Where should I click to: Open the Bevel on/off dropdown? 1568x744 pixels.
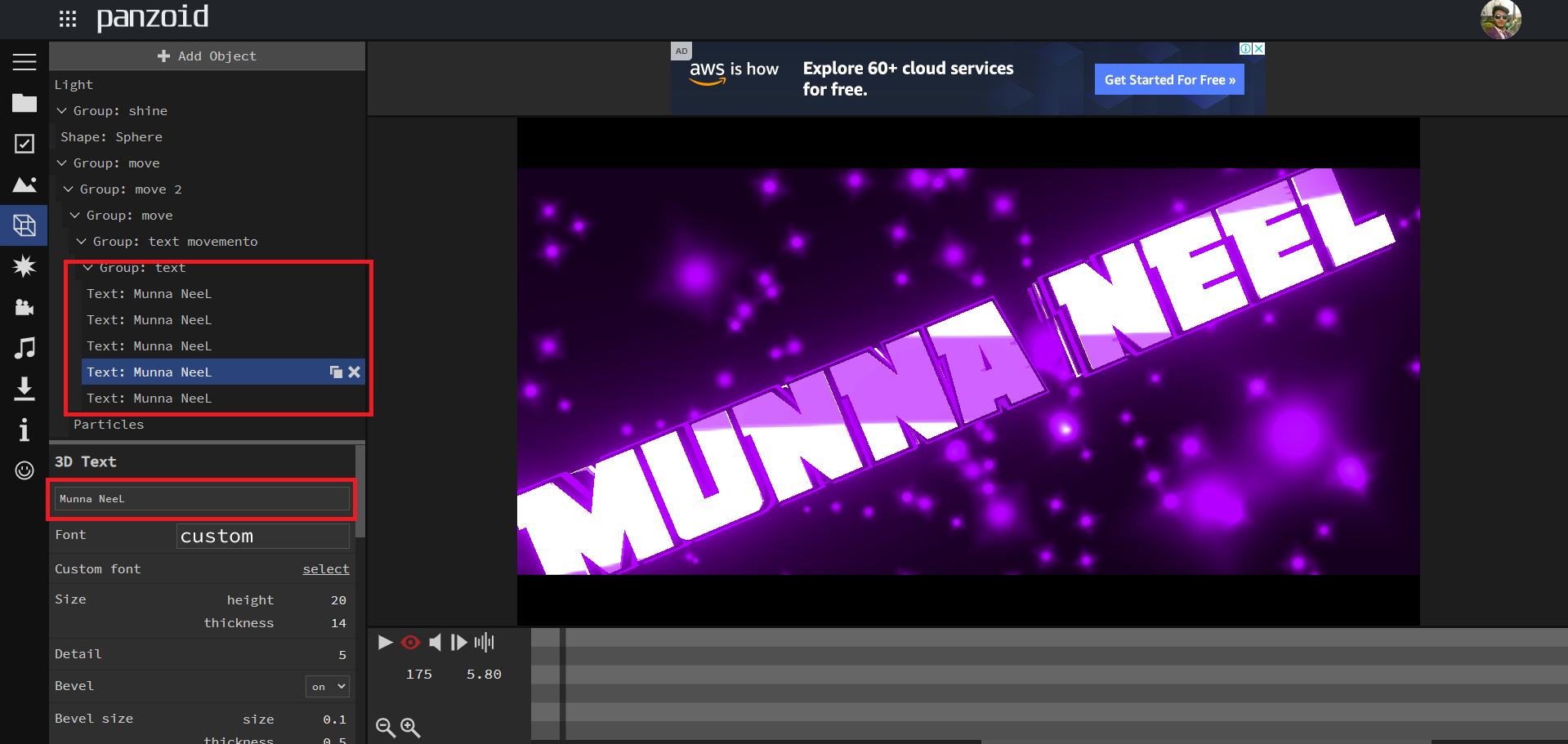pyautogui.click(x=328, y=687)
